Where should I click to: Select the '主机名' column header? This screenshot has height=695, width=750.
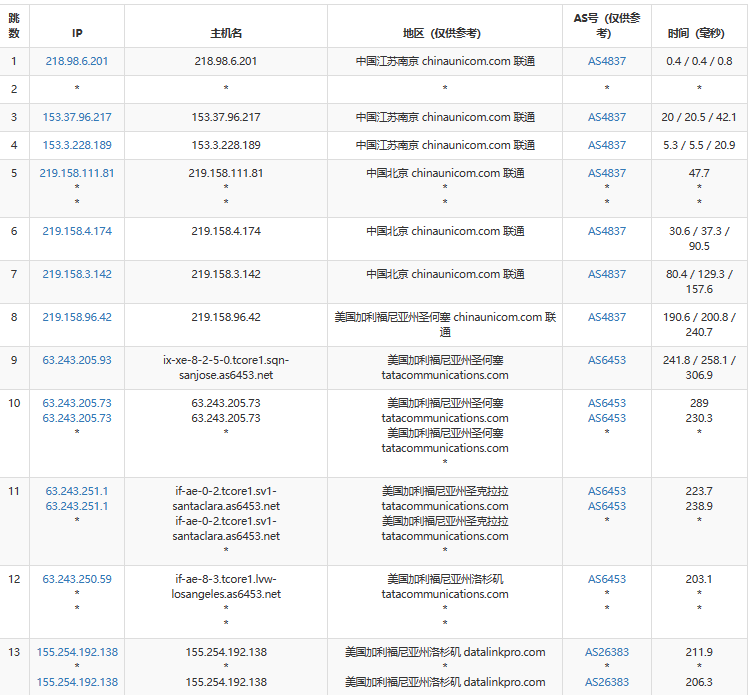(x=226, y=33)
